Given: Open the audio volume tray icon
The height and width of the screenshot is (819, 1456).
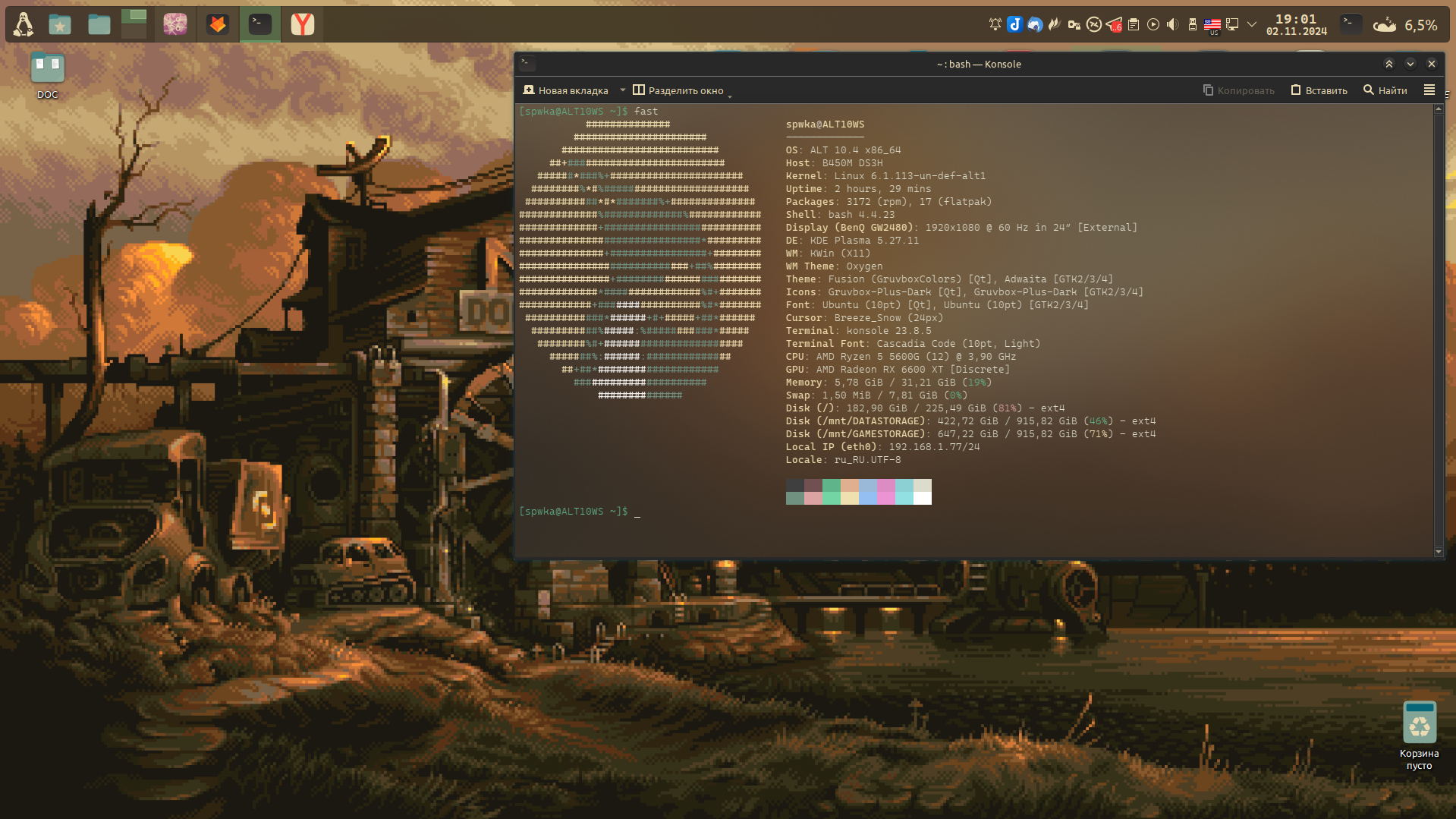Looking at the screenshot, I should pyautogui.click(x=1172, y=24).
